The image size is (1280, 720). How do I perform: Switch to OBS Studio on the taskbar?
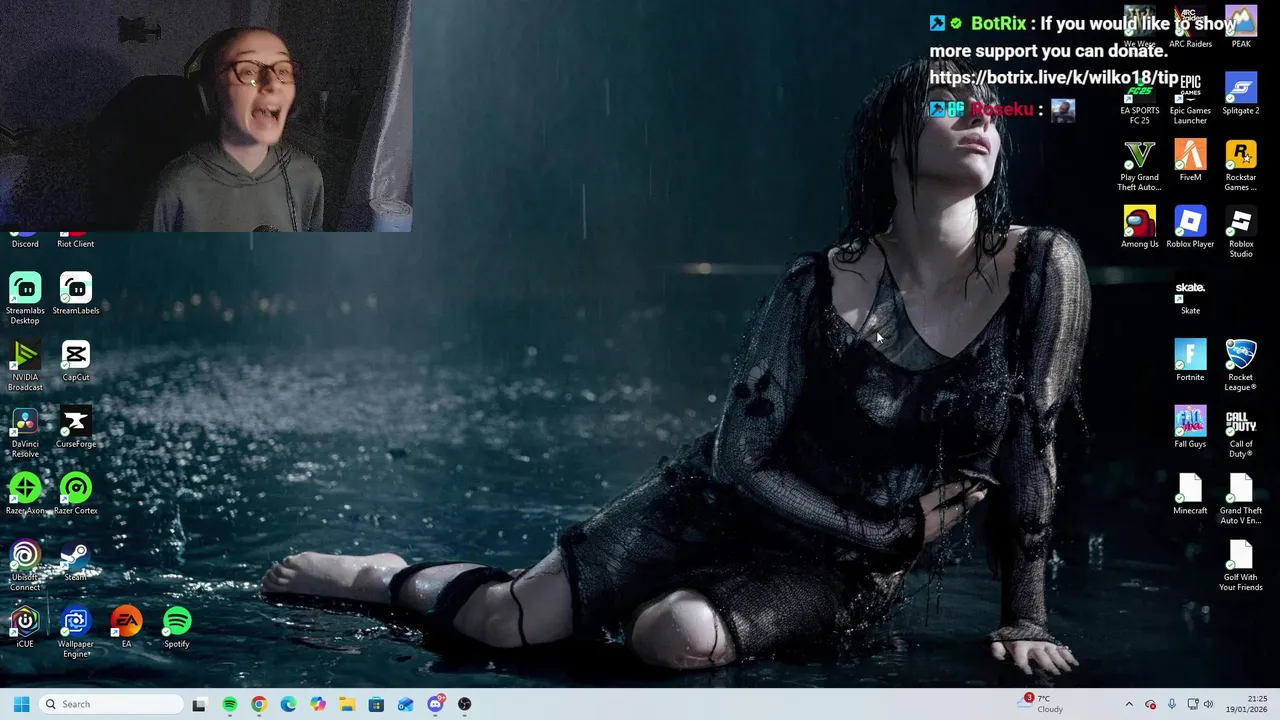tap(465, 704)
